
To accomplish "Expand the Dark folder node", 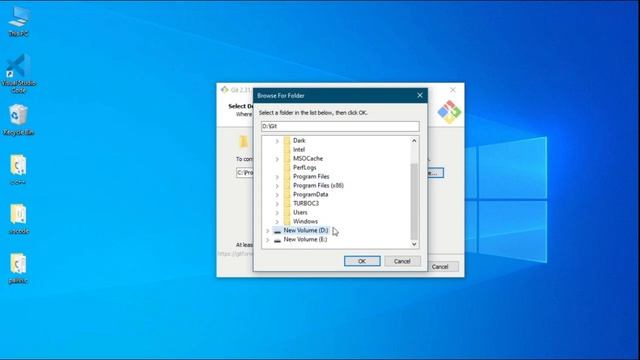I will [x=277, y=141].
